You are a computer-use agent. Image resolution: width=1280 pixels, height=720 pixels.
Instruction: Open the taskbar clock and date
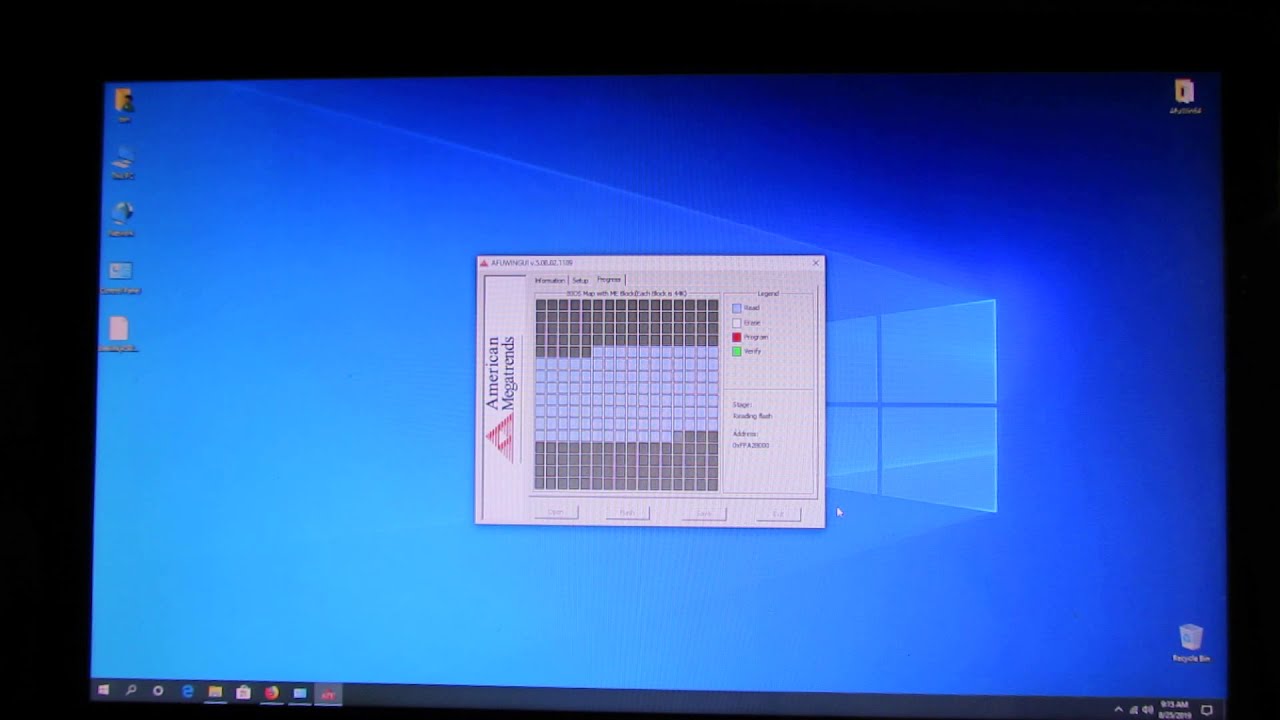coord(1174,709)
